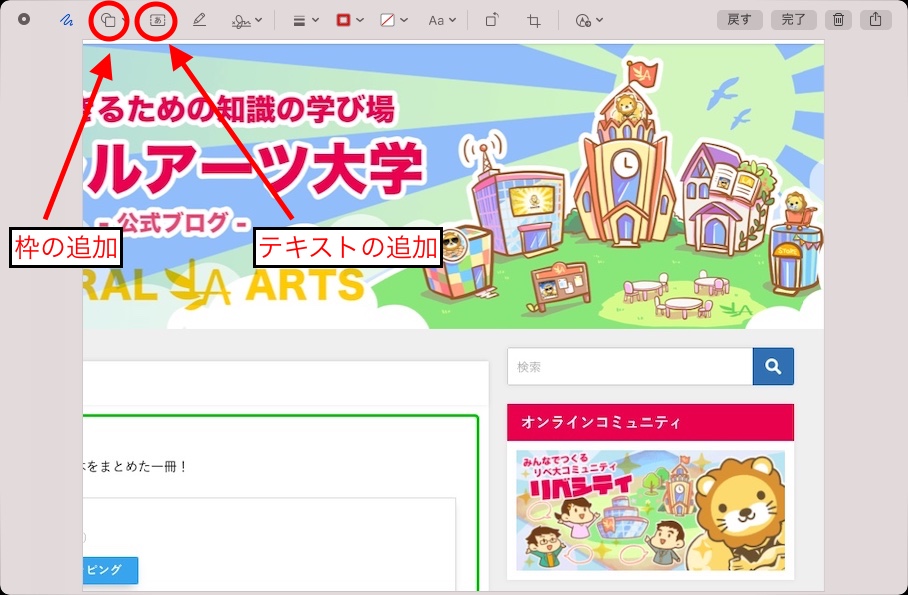
Task: Click the Signature tool icon
Action: [x=241, y=20]
